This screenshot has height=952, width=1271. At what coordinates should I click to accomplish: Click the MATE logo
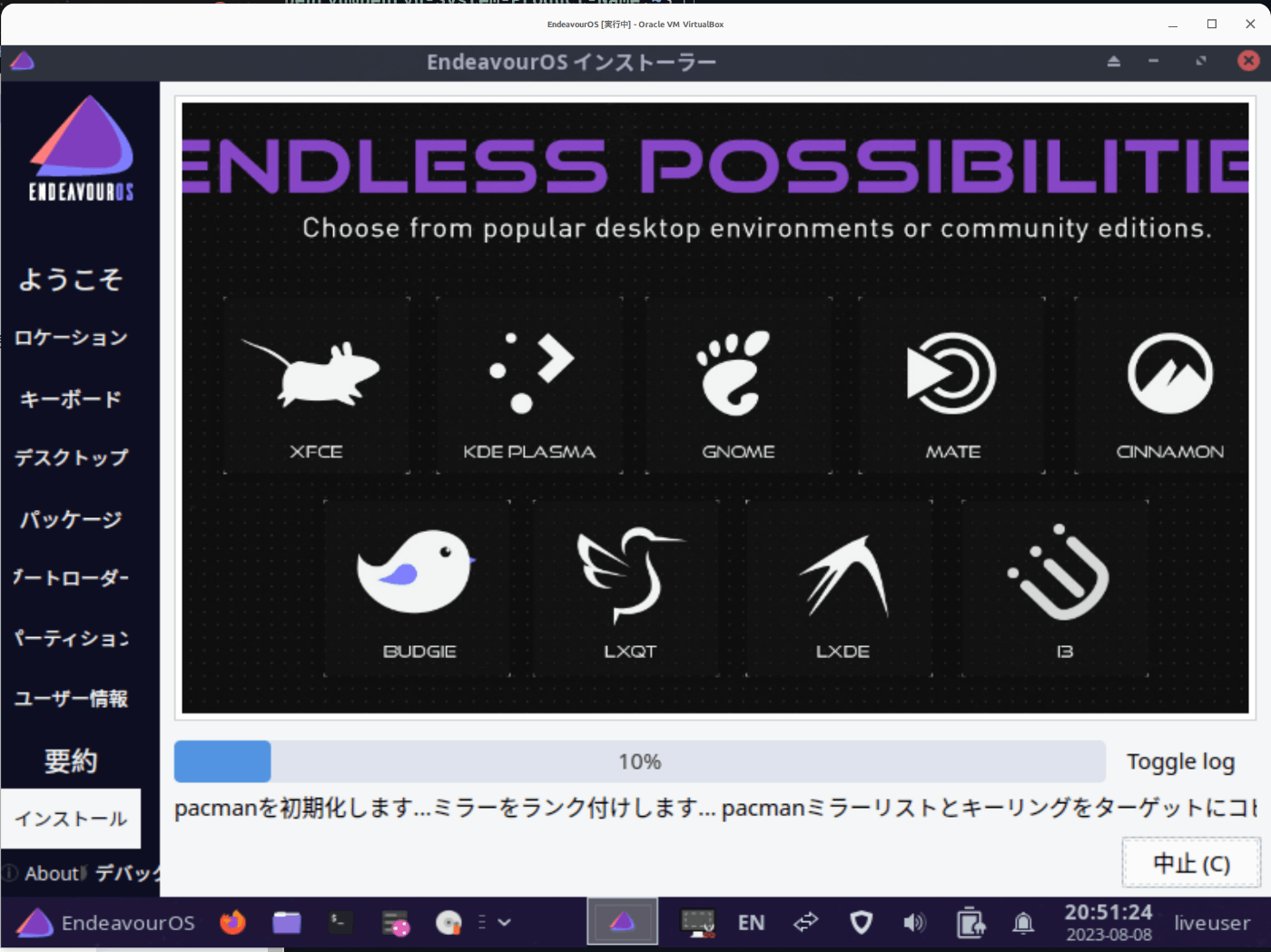(x=951, y=373)
